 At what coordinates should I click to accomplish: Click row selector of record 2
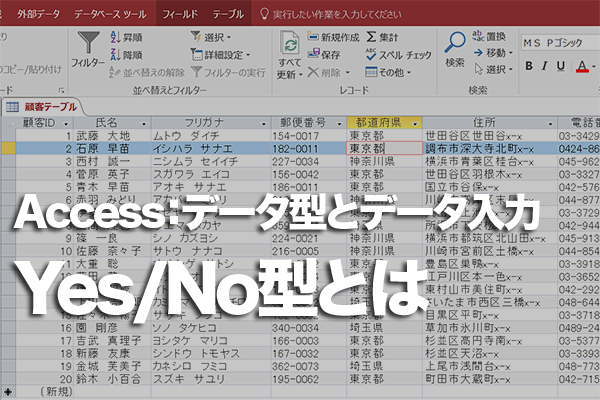(x=8, y=149)
